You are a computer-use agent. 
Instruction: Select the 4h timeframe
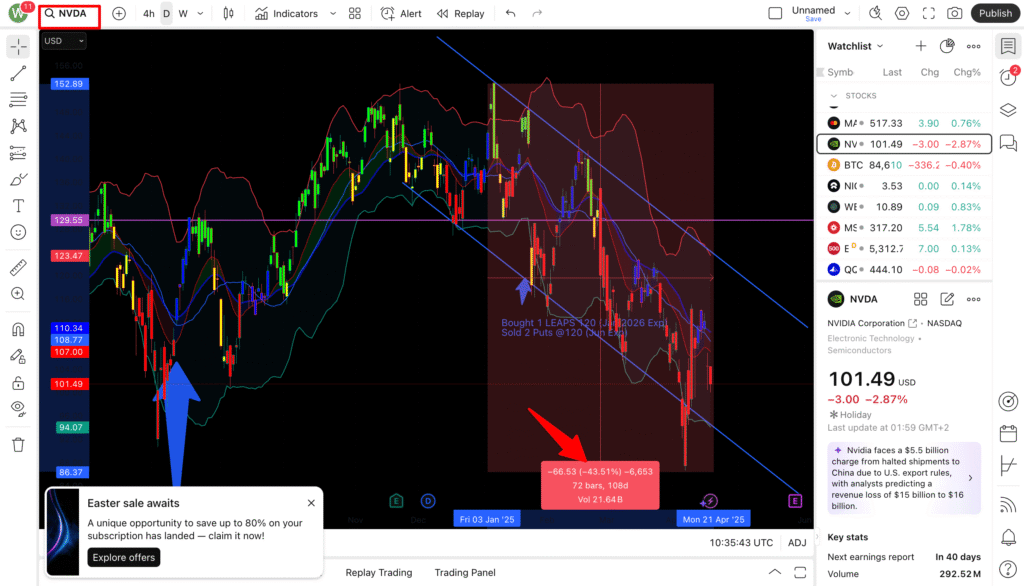[x=149, y=14]
